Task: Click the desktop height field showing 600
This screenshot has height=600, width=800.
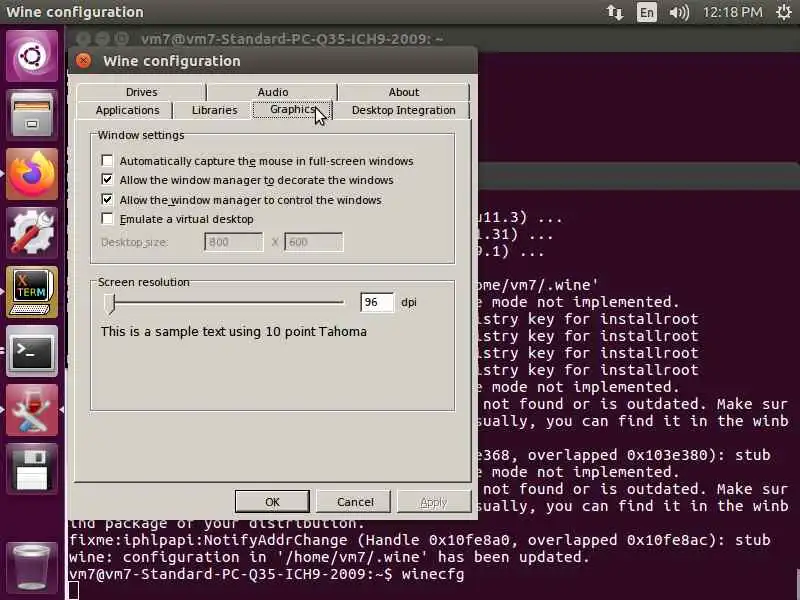Action: click(314, 242)
